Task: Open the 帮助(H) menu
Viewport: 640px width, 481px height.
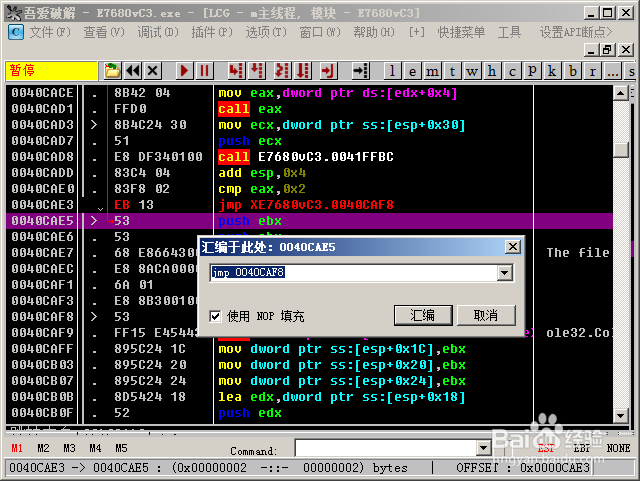Action: [374, 32]
